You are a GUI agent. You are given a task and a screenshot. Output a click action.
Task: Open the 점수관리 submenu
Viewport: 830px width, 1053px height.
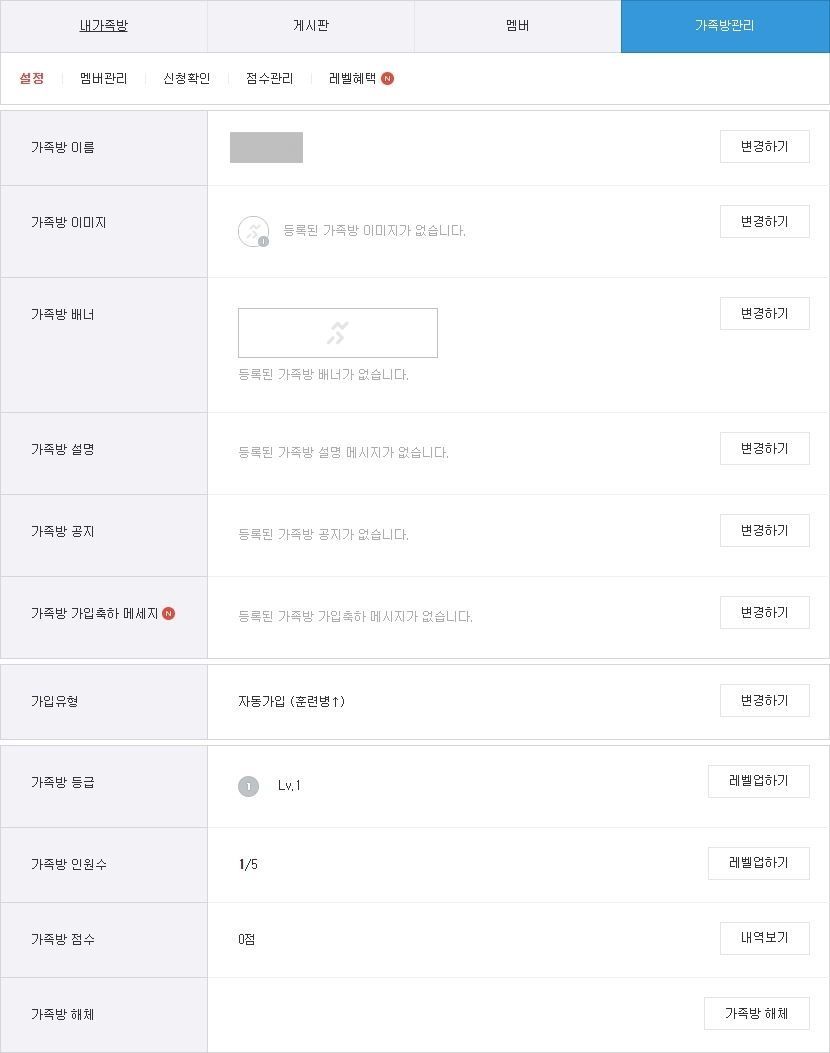[x=269, y=79]
